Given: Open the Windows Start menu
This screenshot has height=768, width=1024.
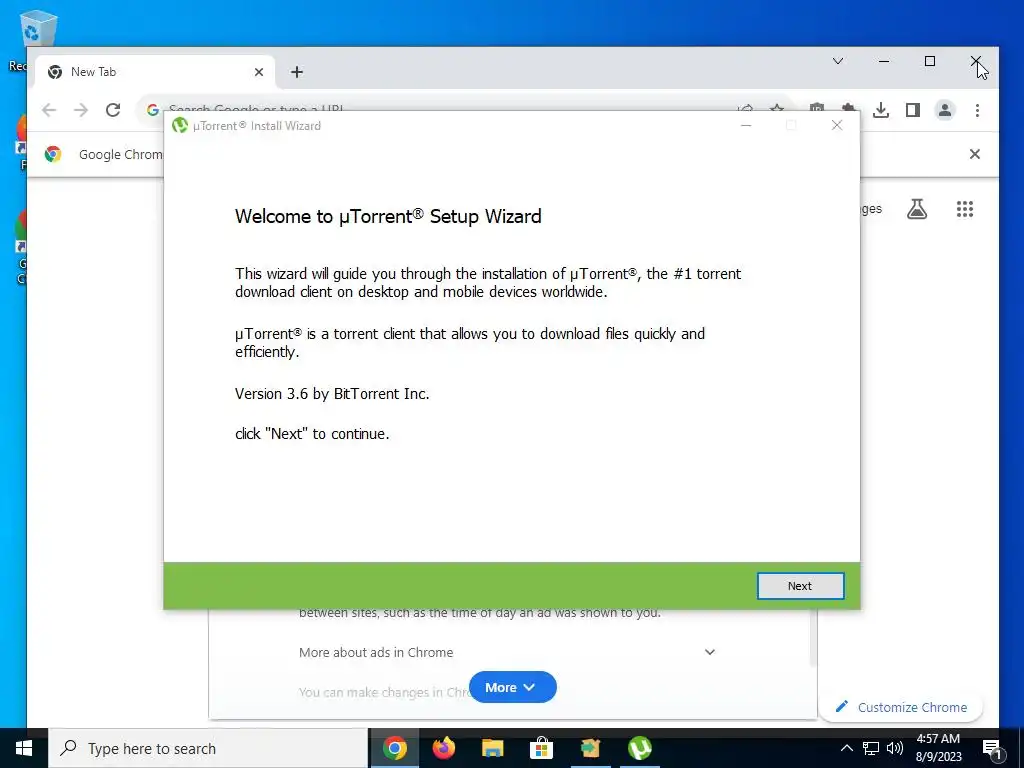Looking at the screenshot, I should [x=24, y=748].
